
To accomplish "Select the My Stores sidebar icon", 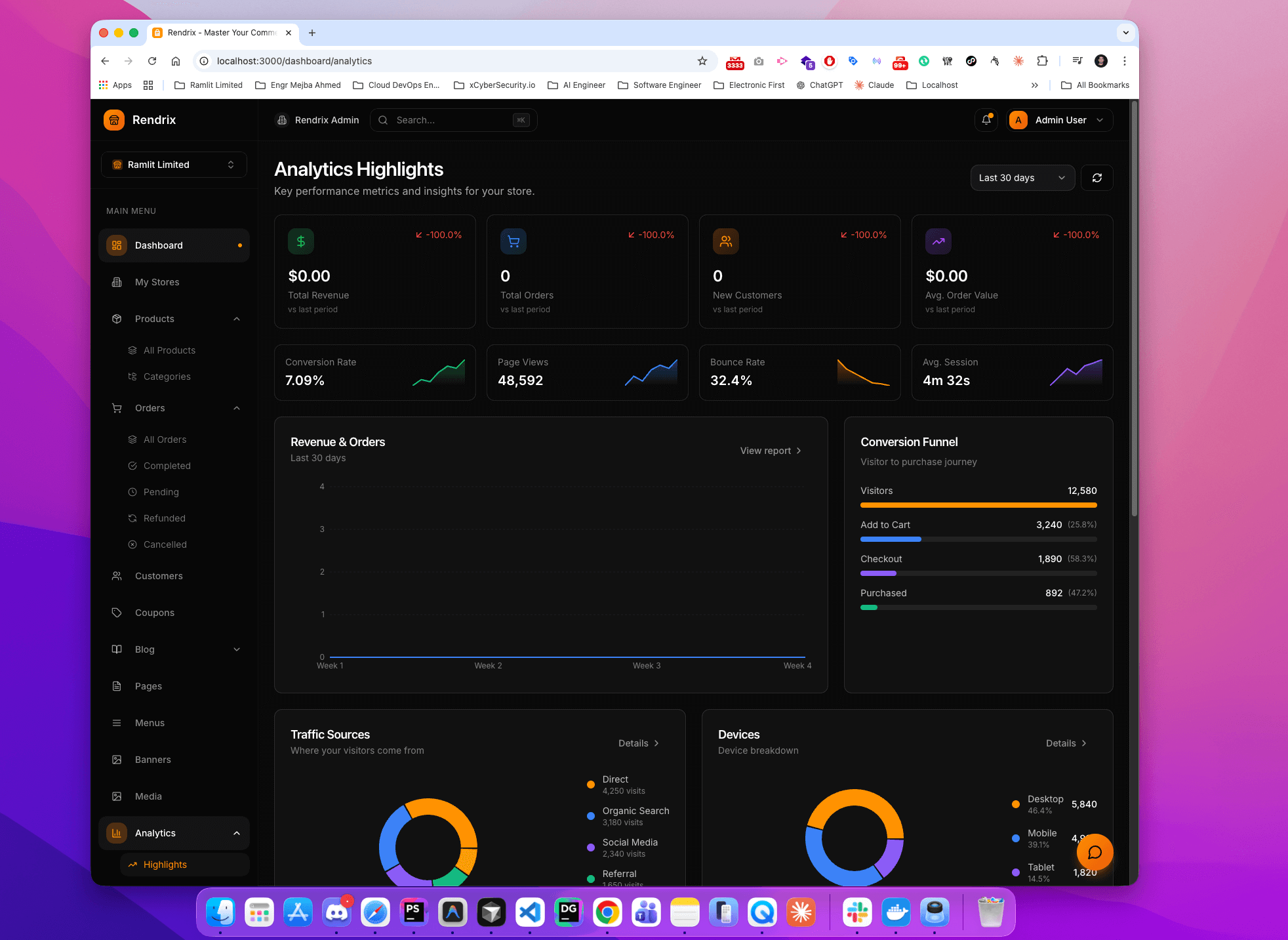I will pyautogui.click(x=117, y=281).
